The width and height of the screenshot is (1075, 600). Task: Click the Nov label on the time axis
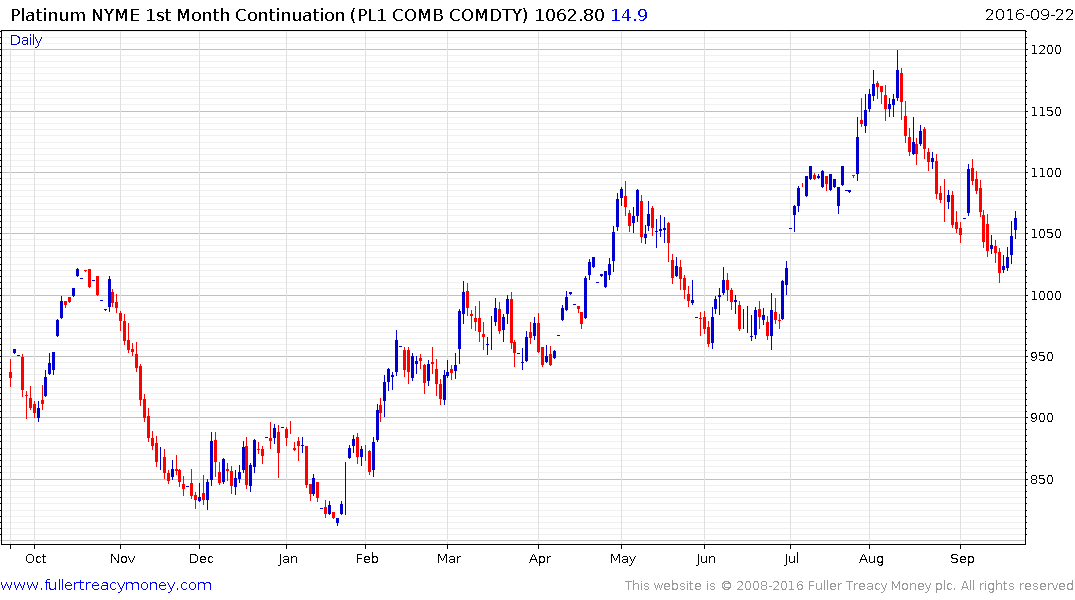(123, 559)
